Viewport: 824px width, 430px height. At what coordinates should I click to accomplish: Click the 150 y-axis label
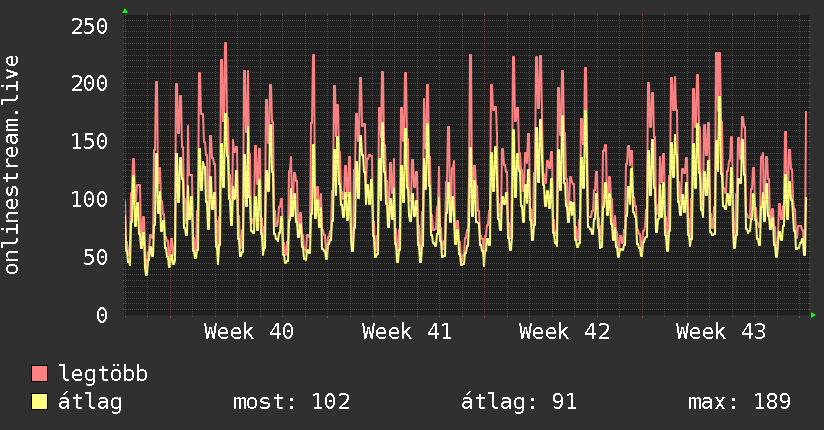(x=89, y=141)
